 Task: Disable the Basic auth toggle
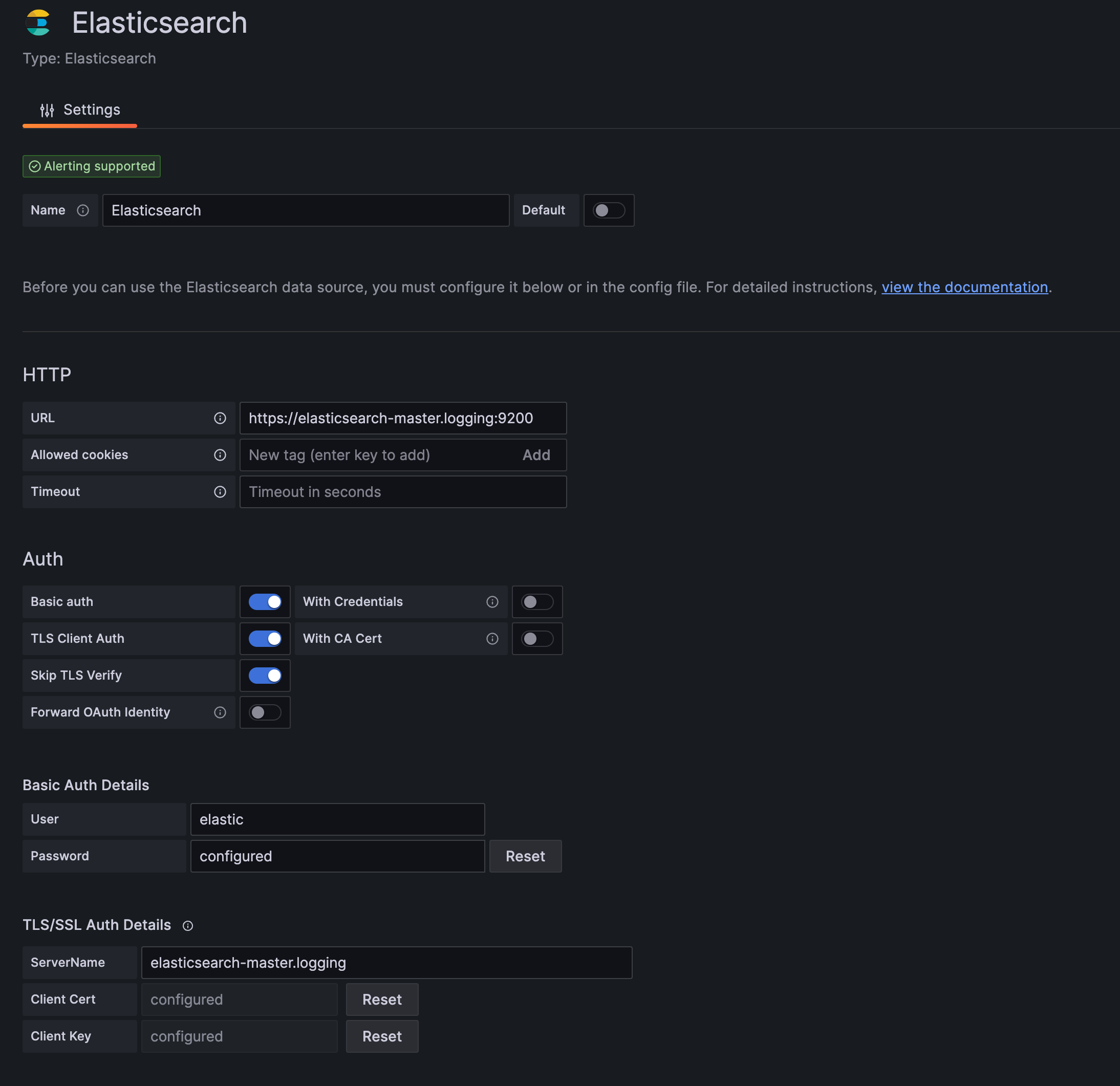click(265, 601)
